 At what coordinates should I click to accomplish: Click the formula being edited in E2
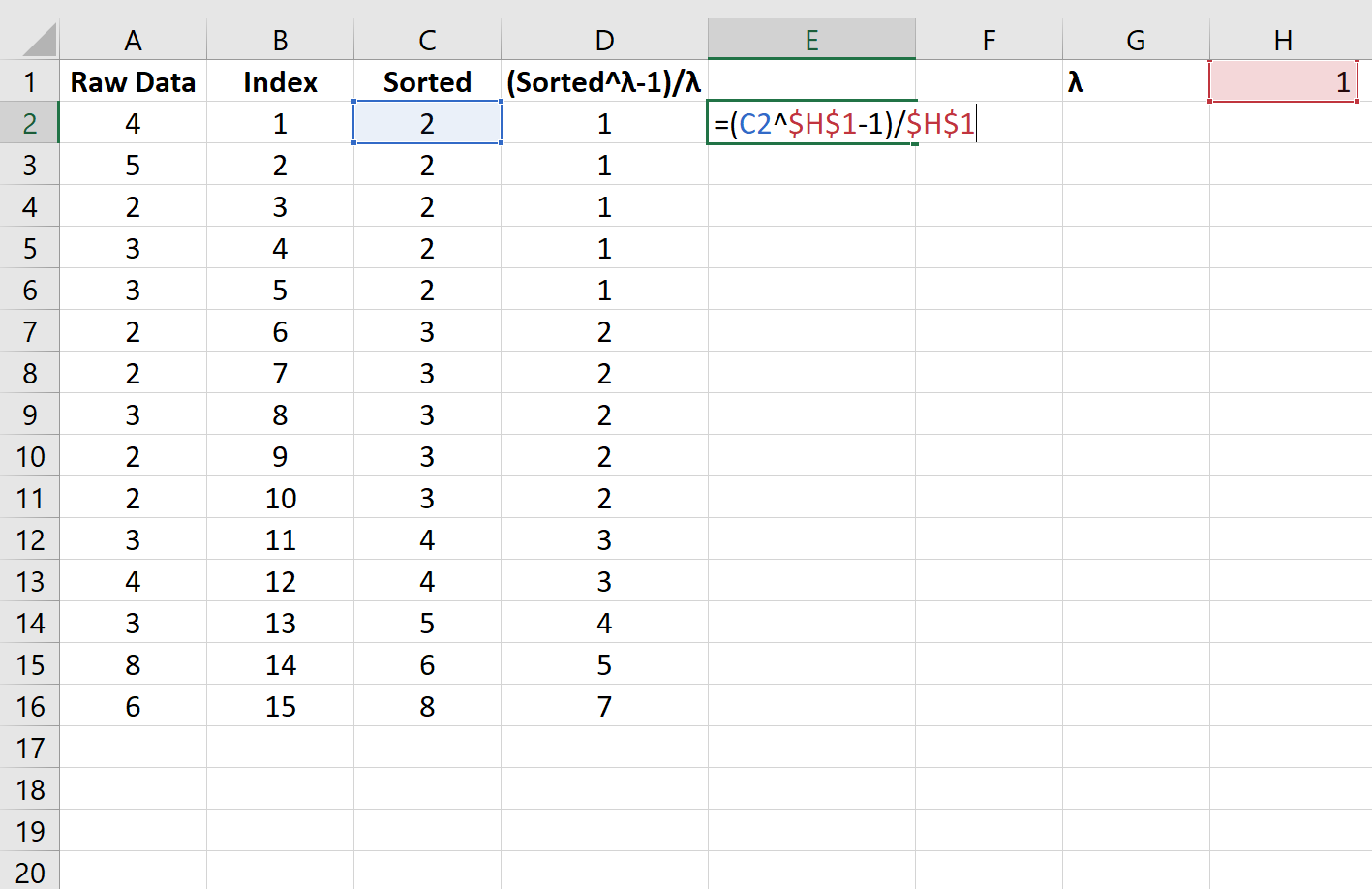[x=811, y=123]
